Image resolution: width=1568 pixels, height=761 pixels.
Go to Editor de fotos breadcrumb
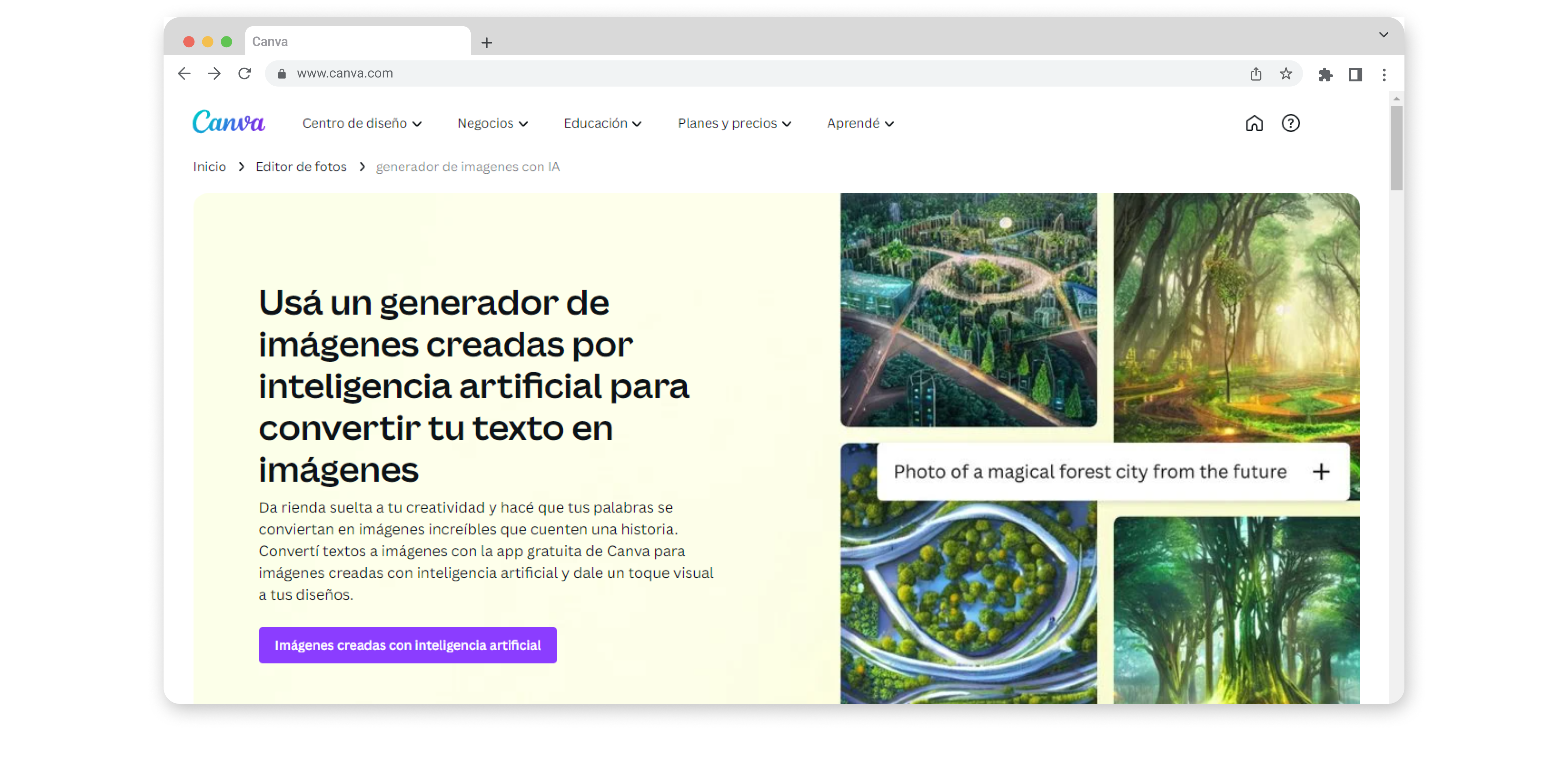(x=301, y=167)
